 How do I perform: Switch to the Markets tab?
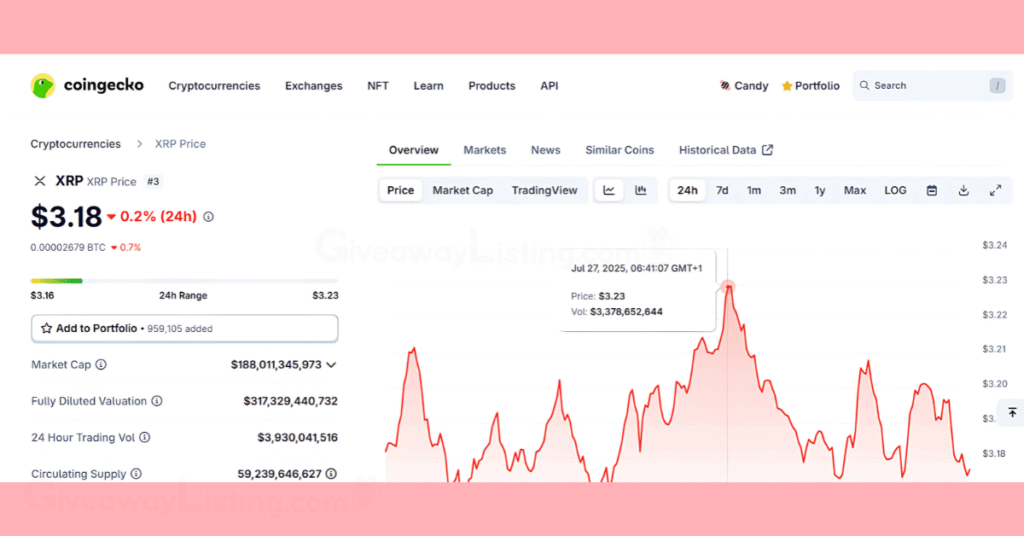coord(485,150)
